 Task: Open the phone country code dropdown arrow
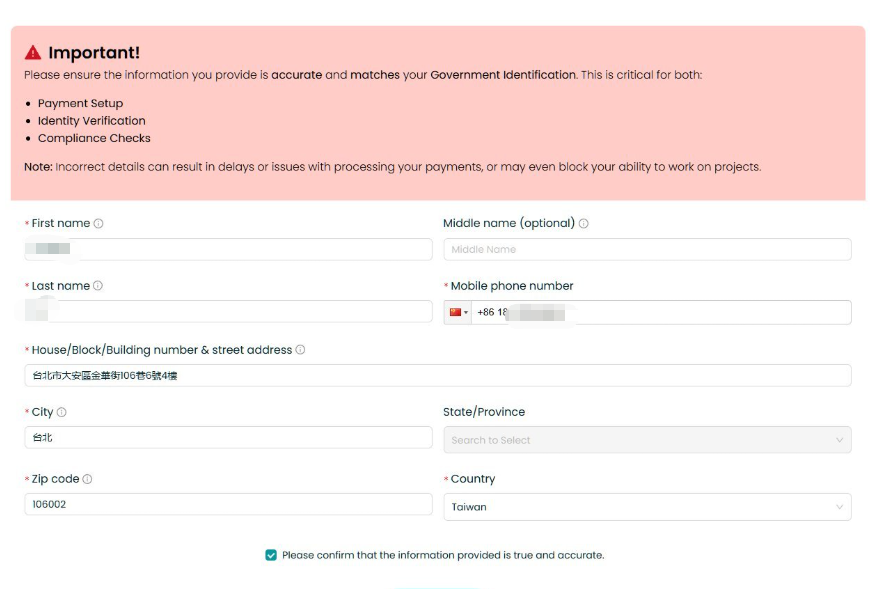[x=466, y=313]
